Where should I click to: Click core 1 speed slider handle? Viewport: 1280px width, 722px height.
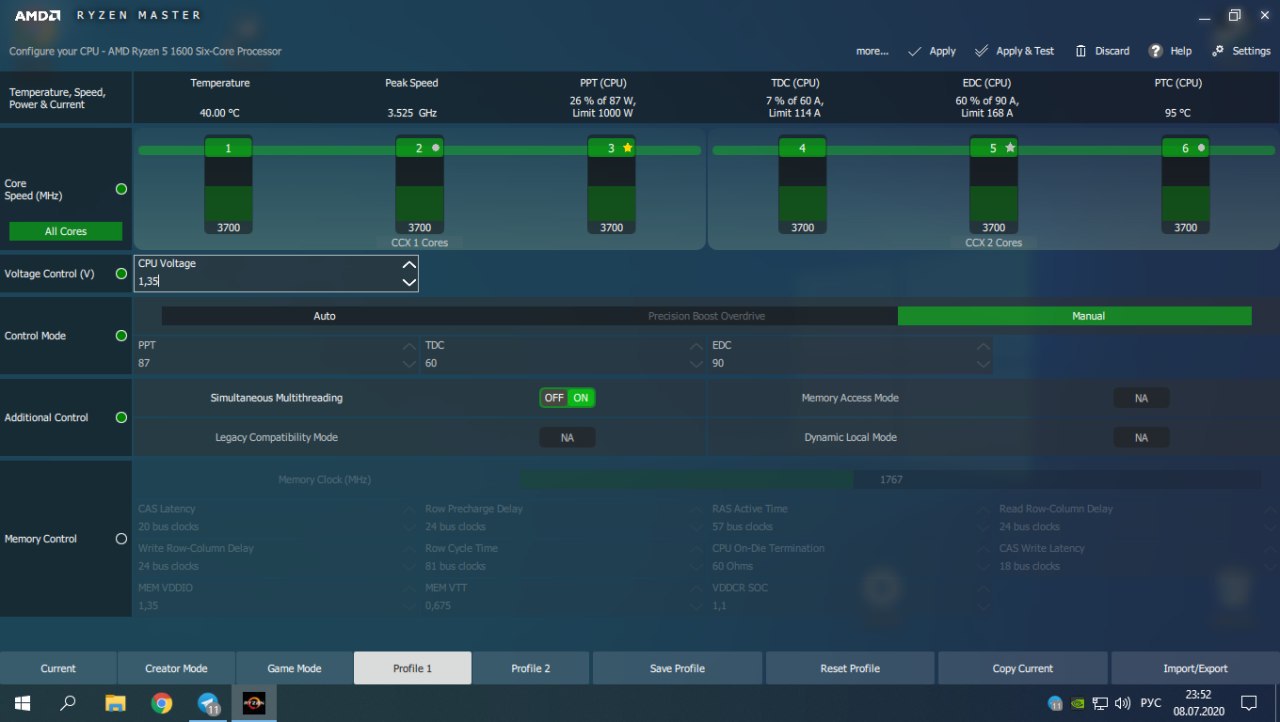(228, 148)
